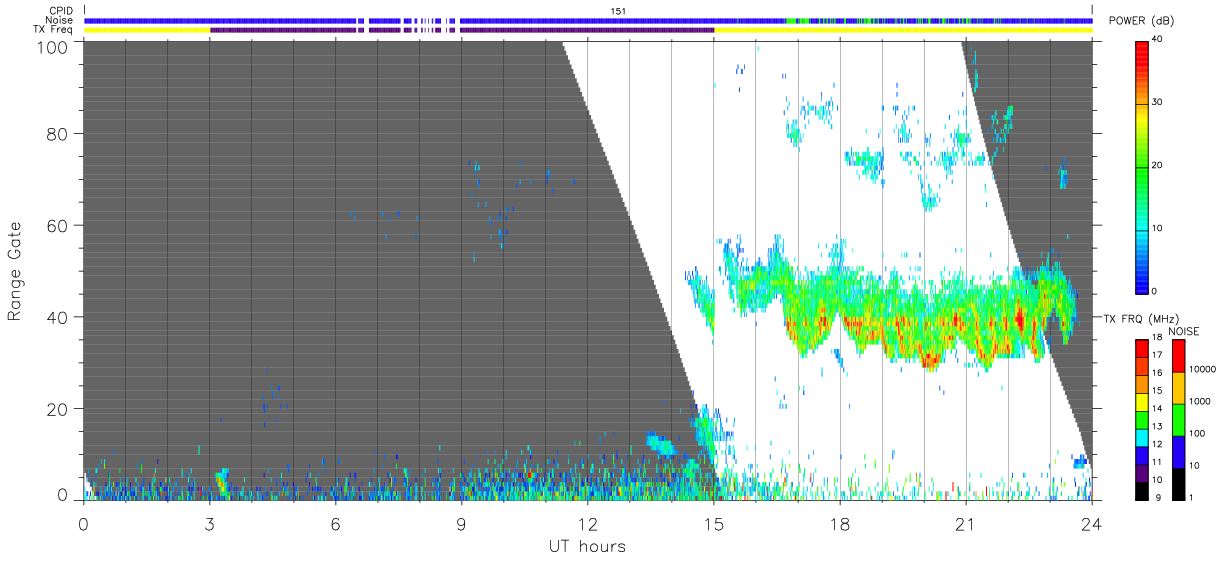Click the '20' label on the power scale

[x=1159, y=165]
